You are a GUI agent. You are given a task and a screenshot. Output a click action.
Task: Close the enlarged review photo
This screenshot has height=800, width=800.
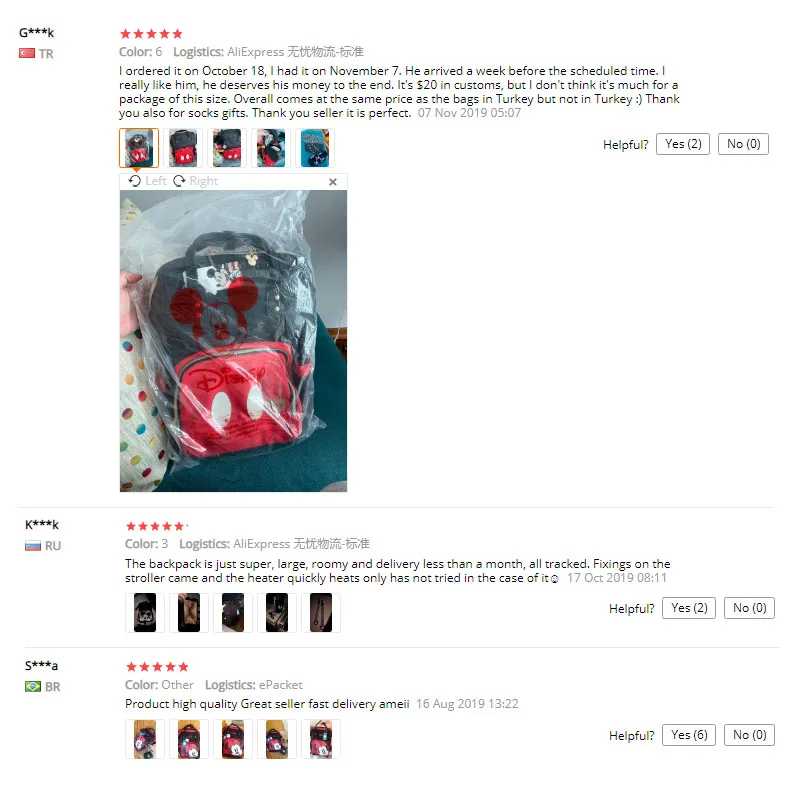click(x=333, y=182)
